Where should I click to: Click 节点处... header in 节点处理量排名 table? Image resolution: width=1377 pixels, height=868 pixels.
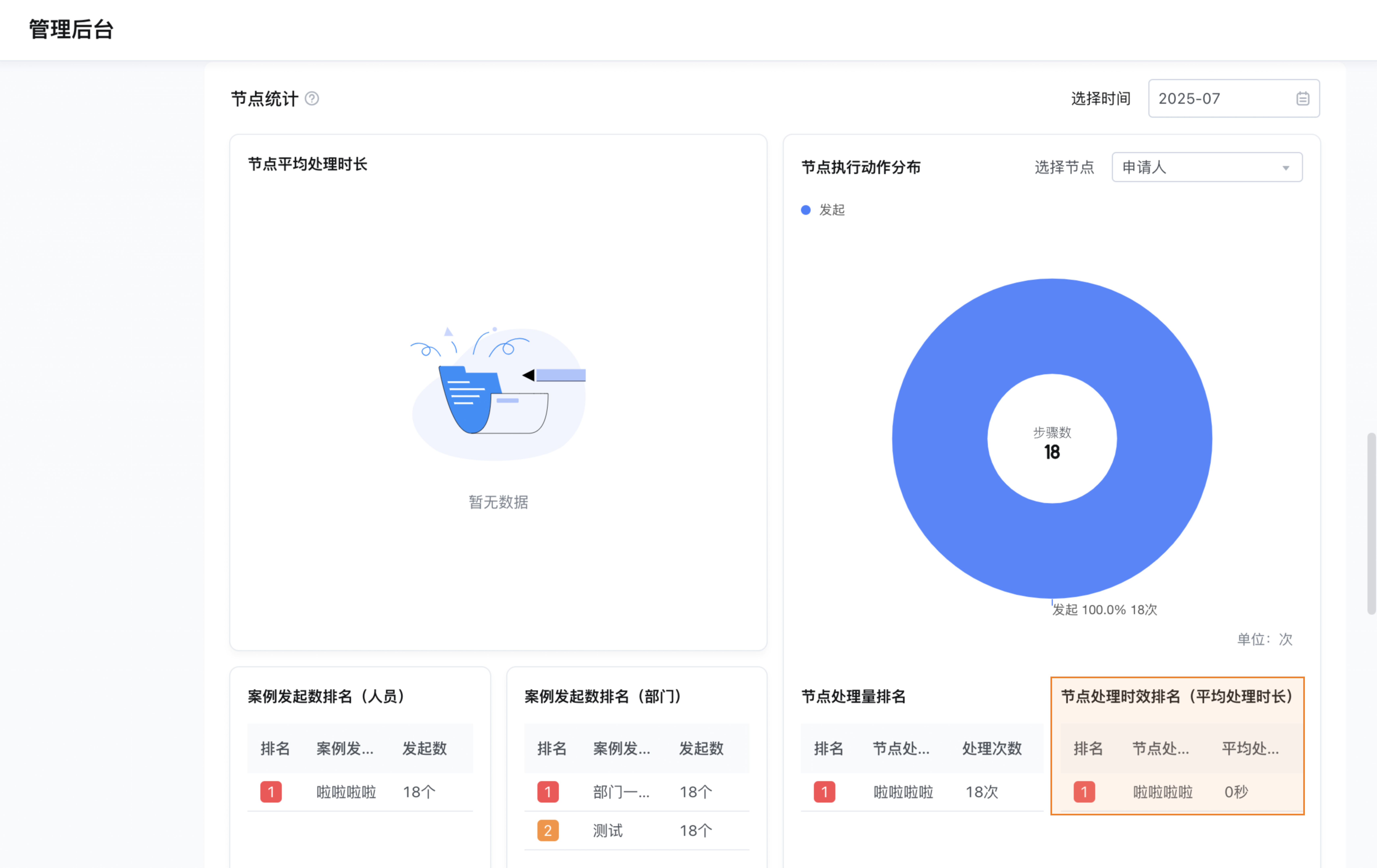901,748
